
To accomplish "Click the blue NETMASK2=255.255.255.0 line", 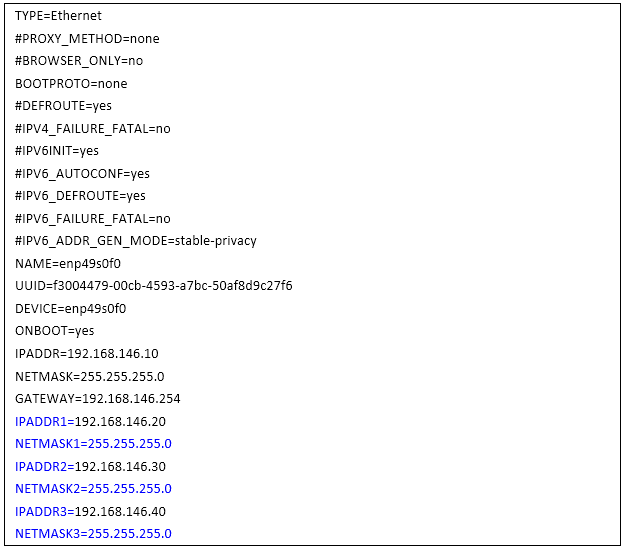I will (x=93, y=489).
